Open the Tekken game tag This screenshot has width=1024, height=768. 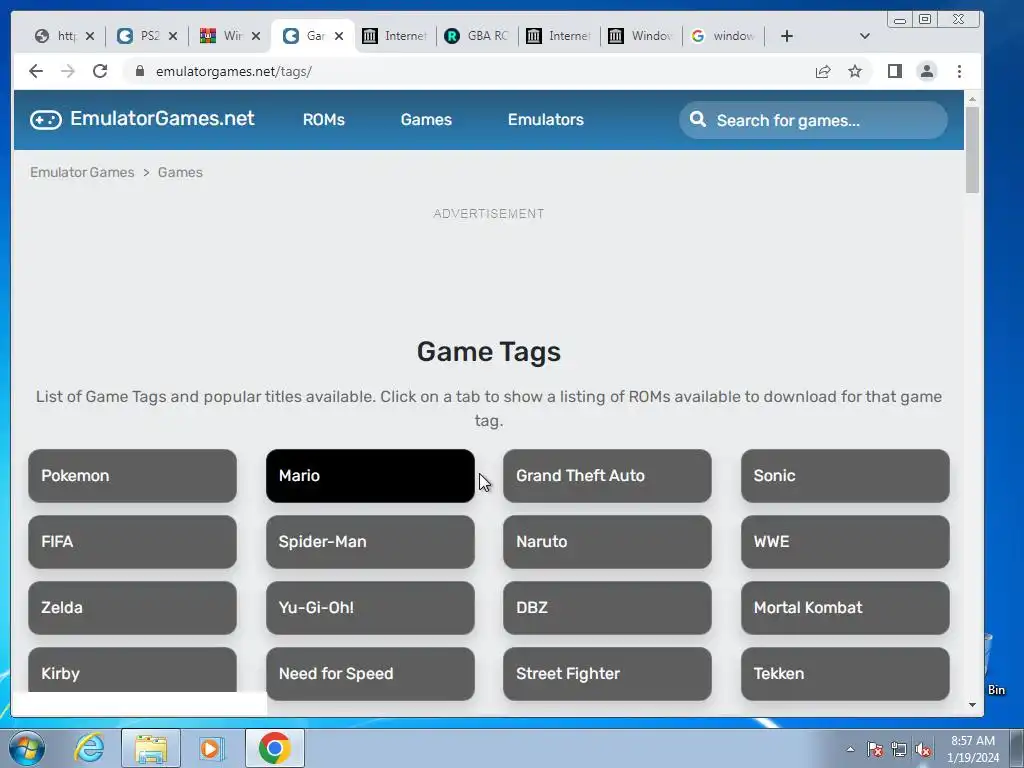845,674
